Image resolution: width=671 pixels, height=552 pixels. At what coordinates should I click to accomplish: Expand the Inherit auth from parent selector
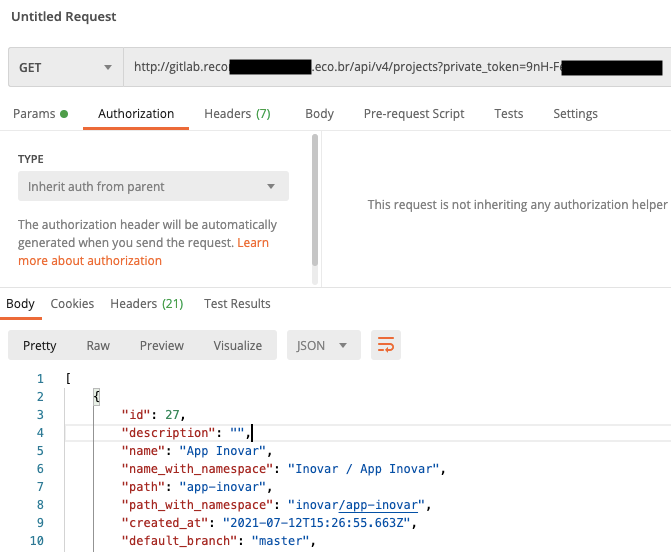point(153,186)
